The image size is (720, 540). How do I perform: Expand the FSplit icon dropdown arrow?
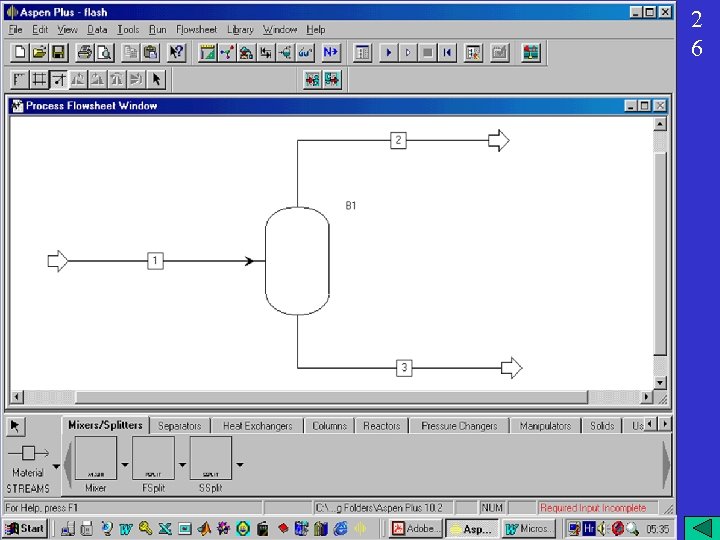coord(182,465)
